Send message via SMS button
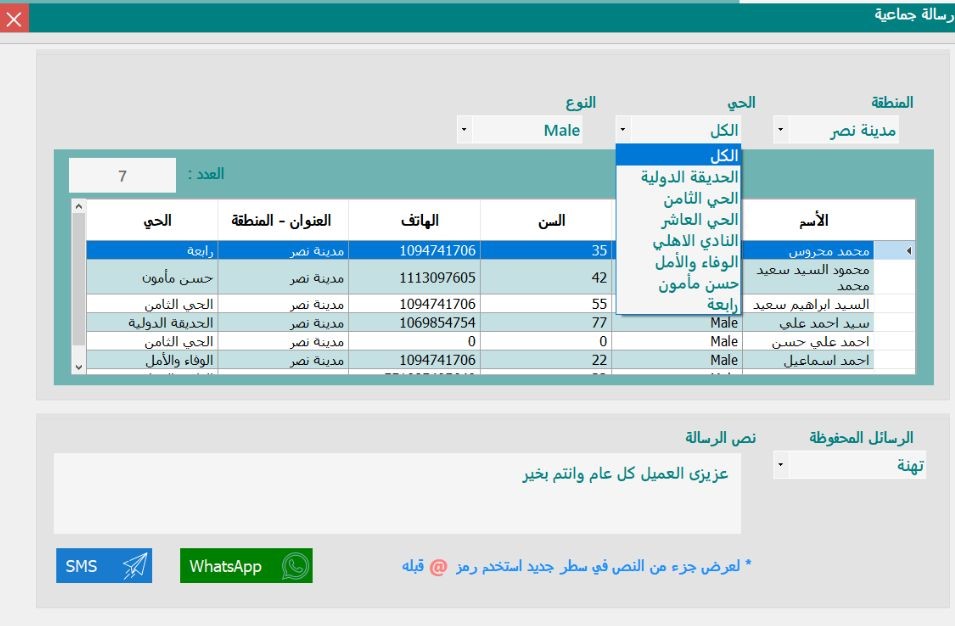Image resolution: width=955 pixels, height=626 pixels. click(x=104, y=566)
